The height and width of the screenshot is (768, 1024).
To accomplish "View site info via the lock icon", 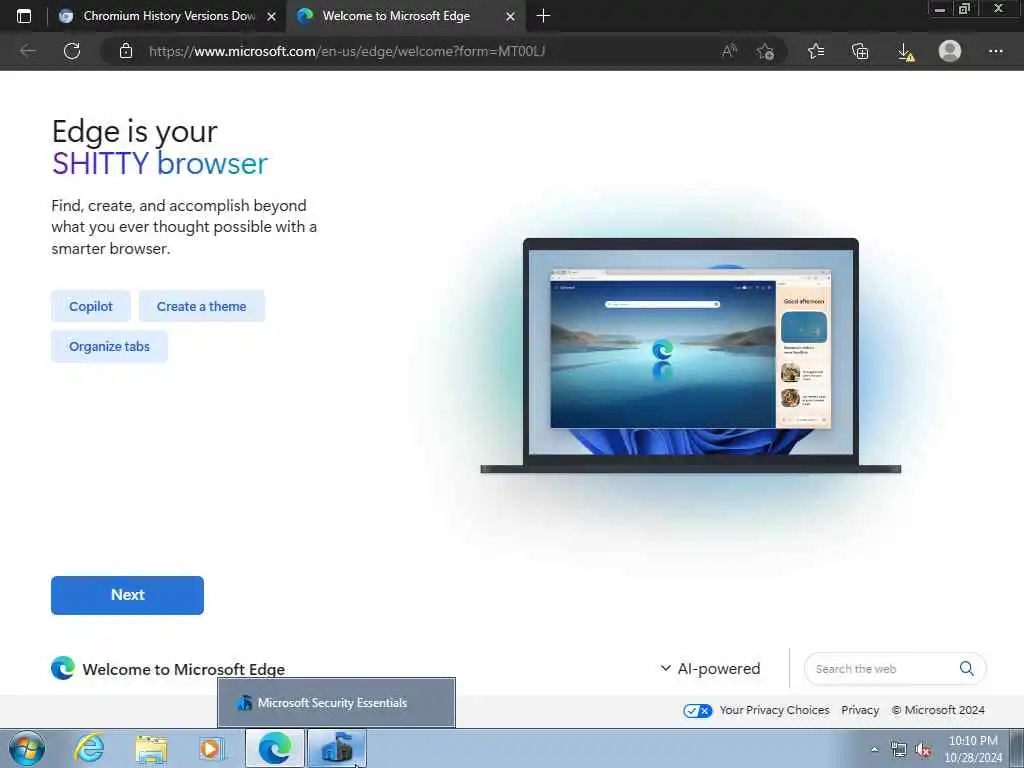I will [x=126, y=51].
